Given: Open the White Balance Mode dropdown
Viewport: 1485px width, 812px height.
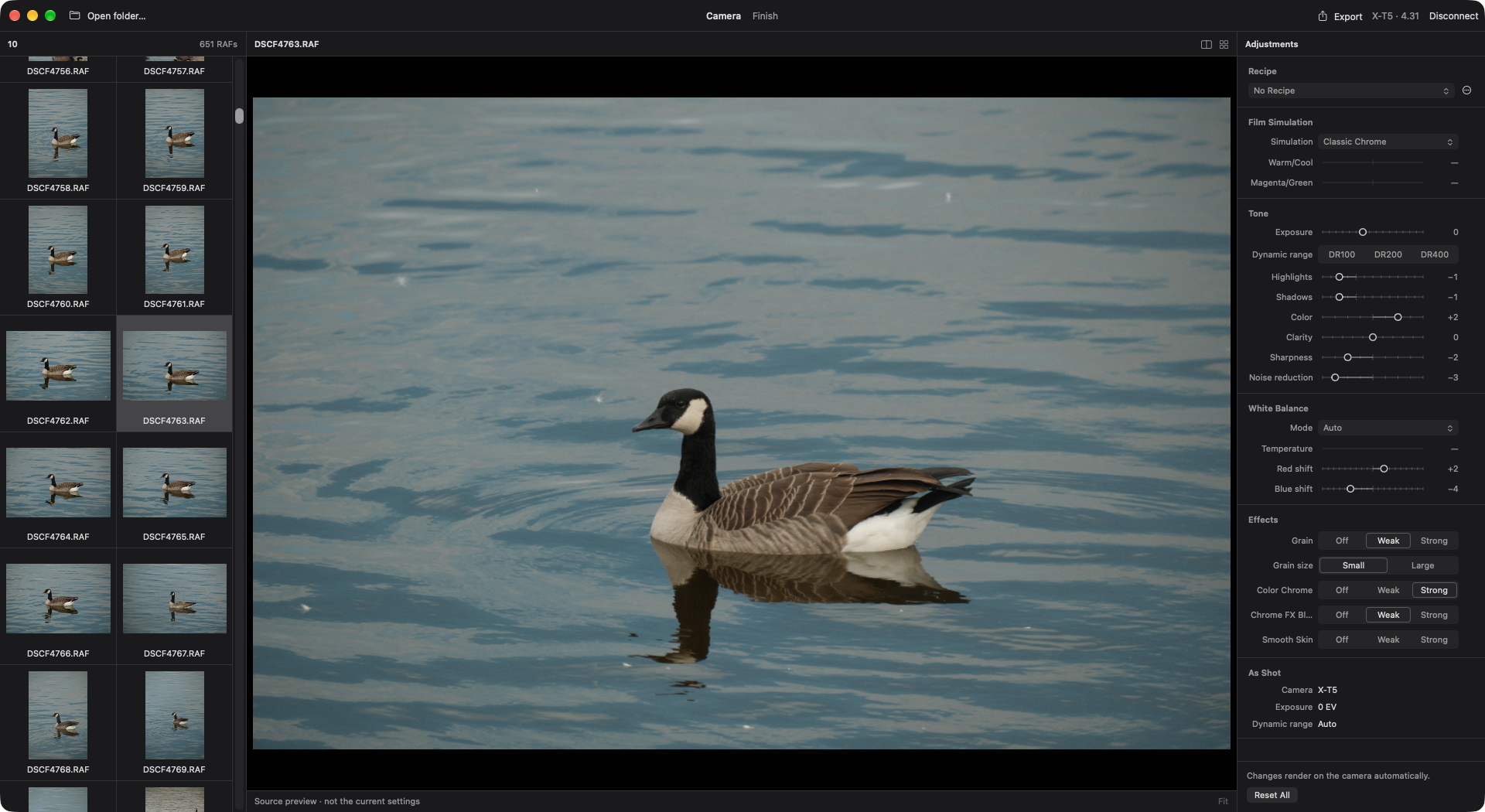Looking at the screenshot, I should pos(1388,428).
